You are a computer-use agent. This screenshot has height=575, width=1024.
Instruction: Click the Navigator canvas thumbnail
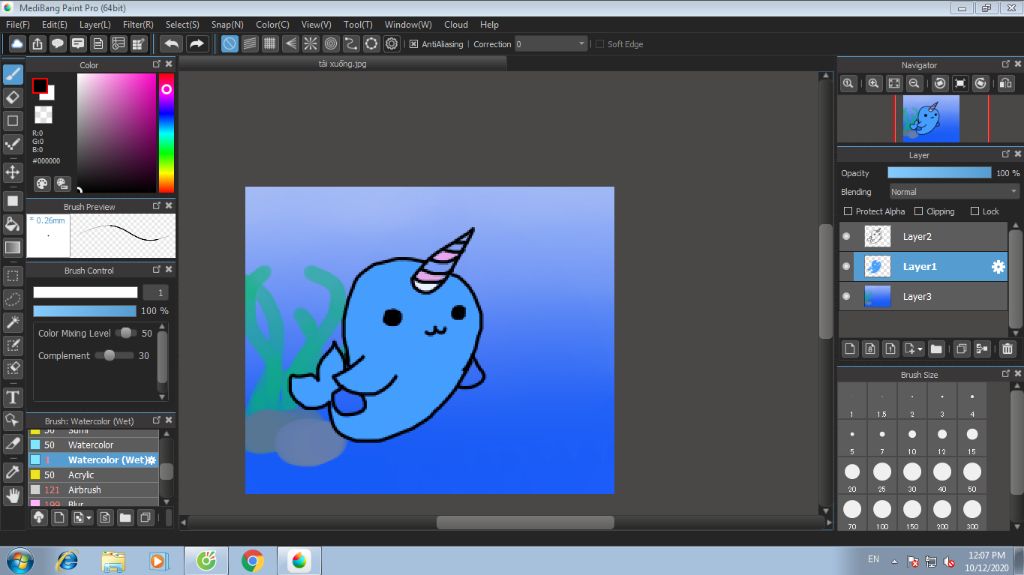click(931, 118)
